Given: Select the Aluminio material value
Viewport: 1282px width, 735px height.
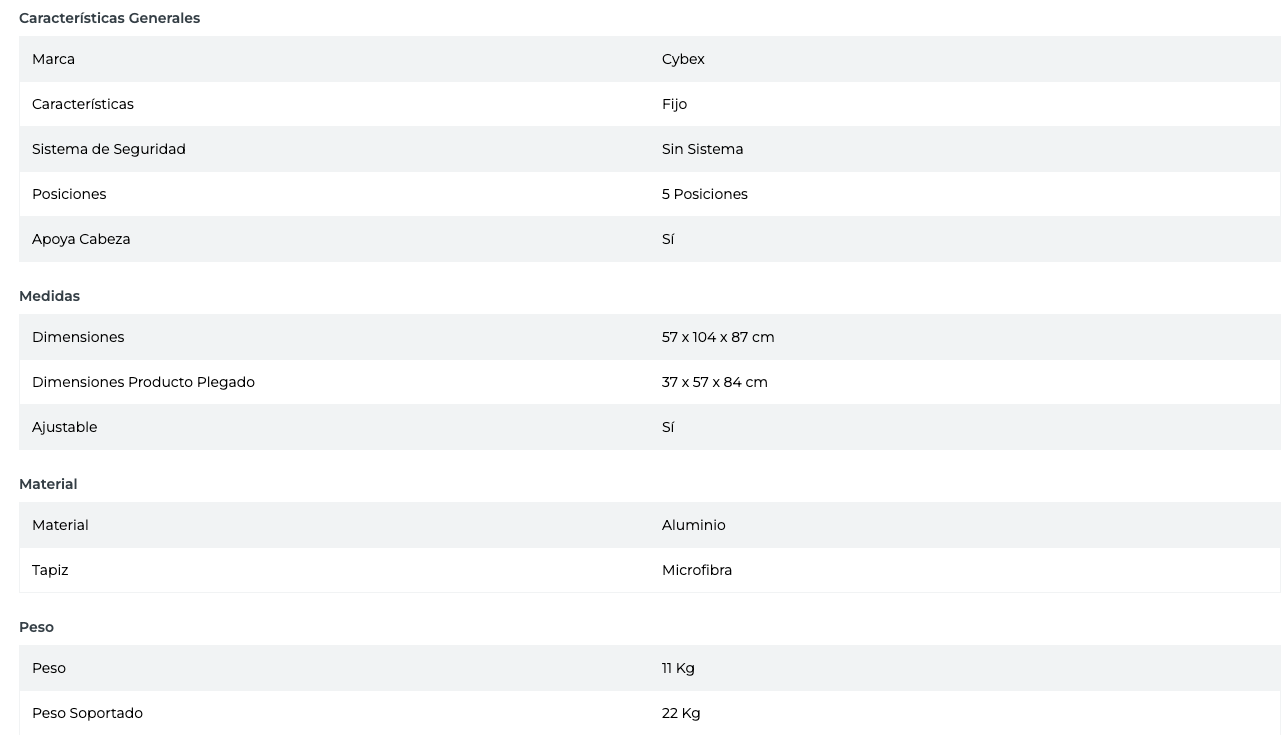Looking at the screenshot, I should [693, 525].
